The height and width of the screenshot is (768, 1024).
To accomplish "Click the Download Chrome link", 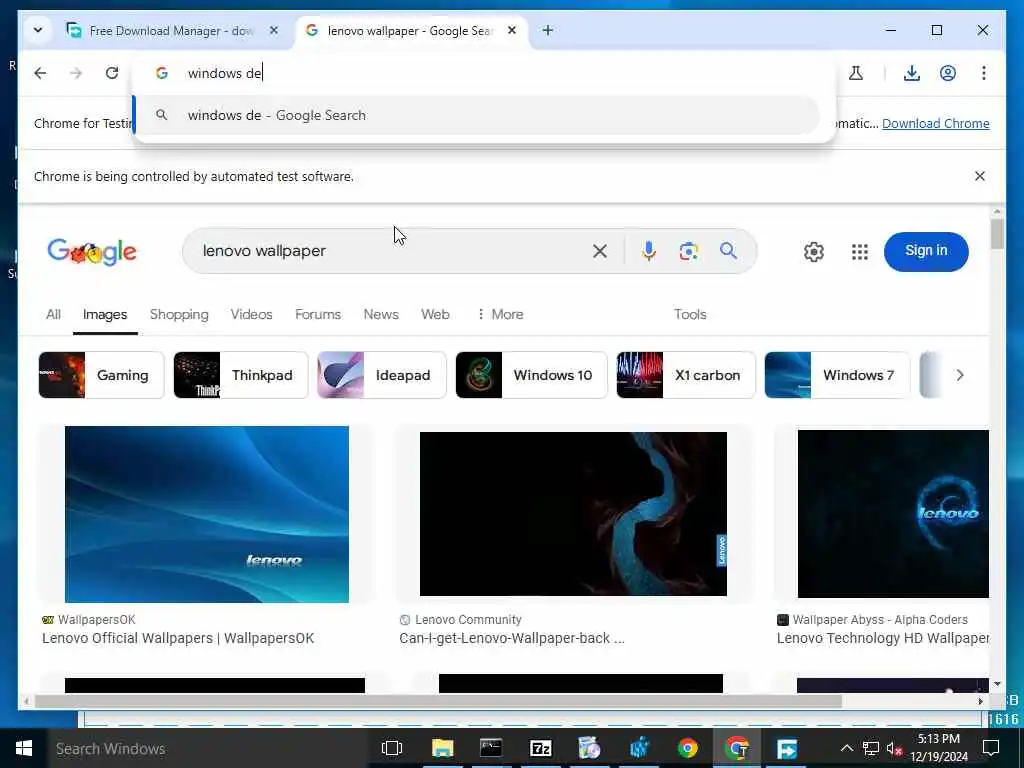I will (x=935, y=123).
